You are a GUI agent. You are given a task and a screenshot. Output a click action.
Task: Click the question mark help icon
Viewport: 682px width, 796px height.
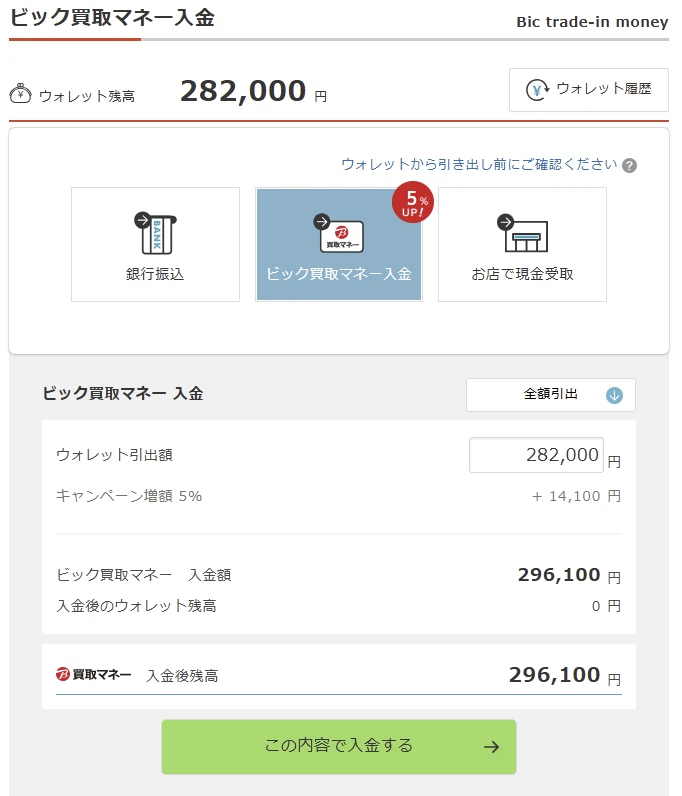coord(629,165)
